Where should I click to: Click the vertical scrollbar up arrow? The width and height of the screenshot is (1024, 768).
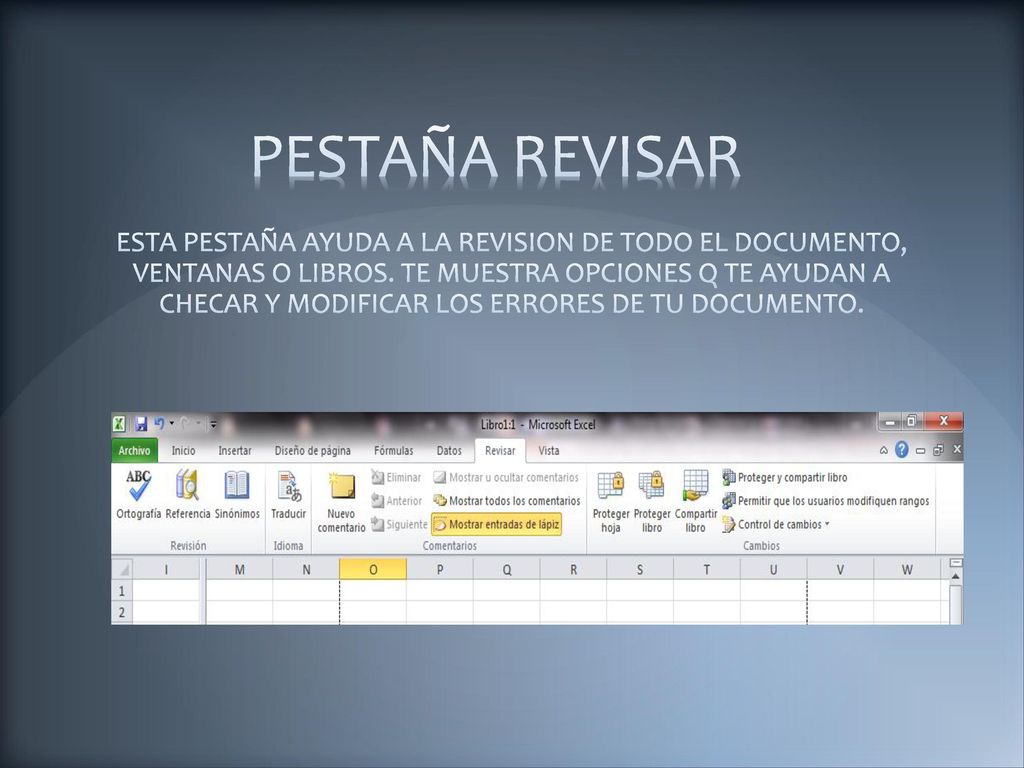[x=955, y=577]
